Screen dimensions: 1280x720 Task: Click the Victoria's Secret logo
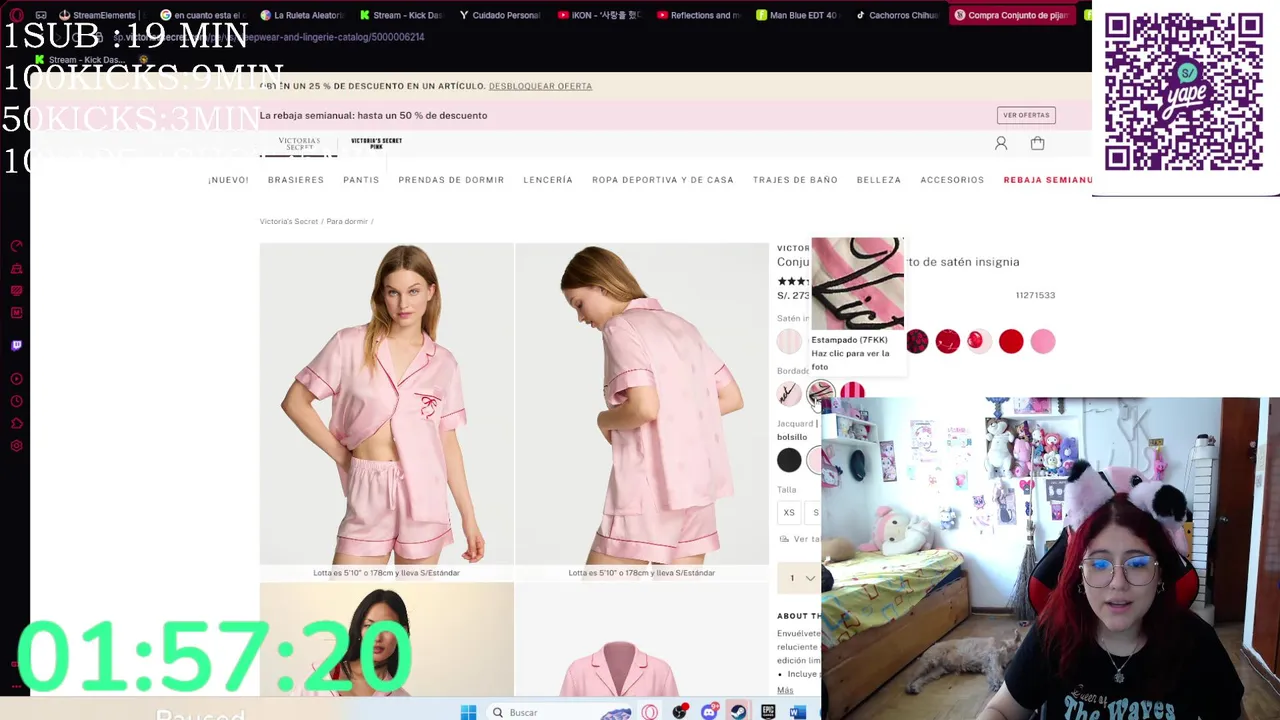coord(299,144)
